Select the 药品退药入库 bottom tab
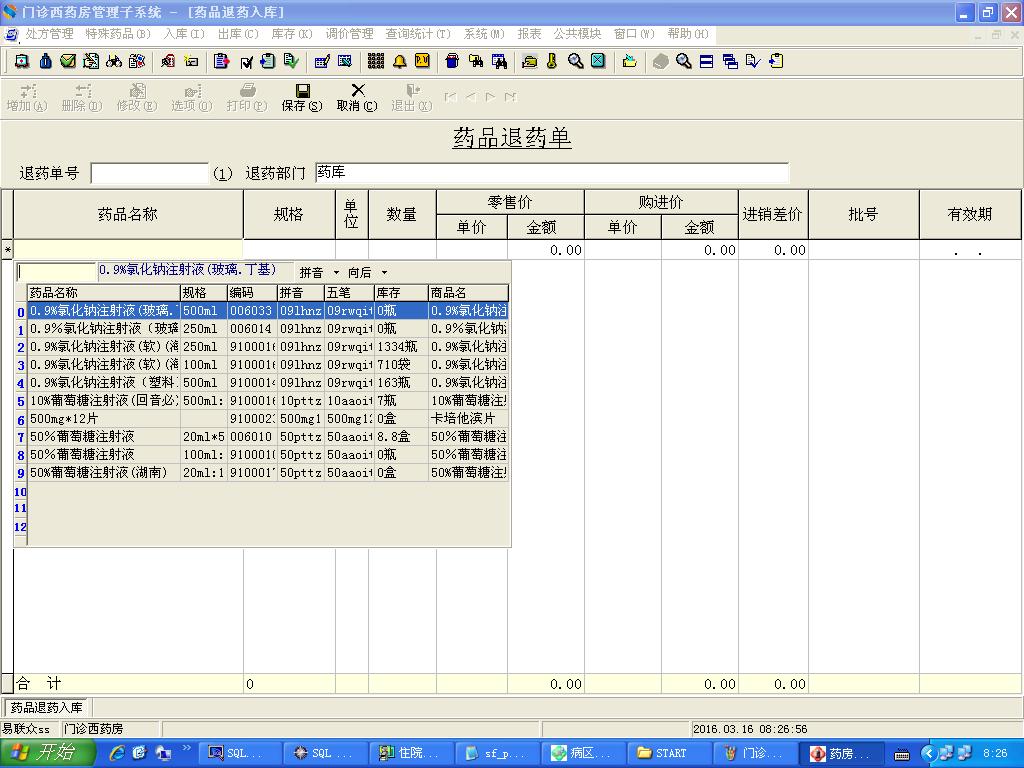This screenshot has width=1024, height=768. tap(47, 708)
